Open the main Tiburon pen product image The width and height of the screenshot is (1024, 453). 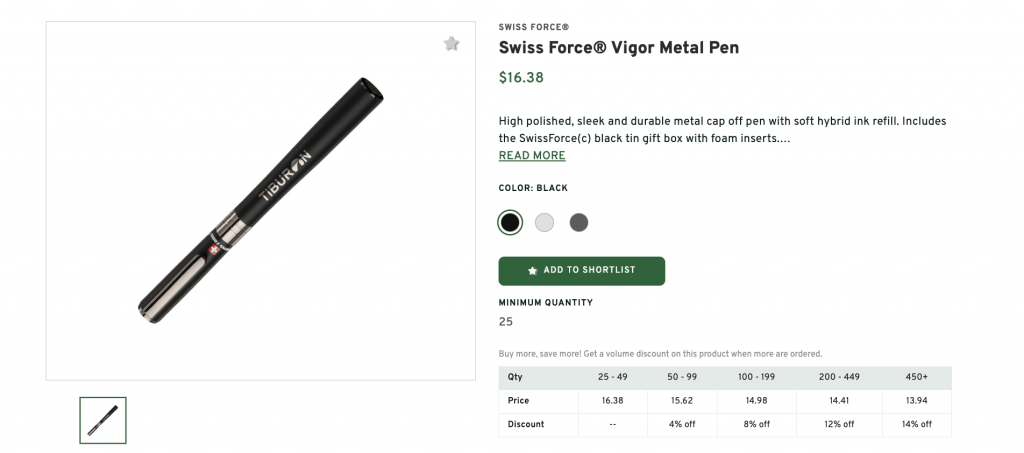pyautogui.click(x=260, y=200)
